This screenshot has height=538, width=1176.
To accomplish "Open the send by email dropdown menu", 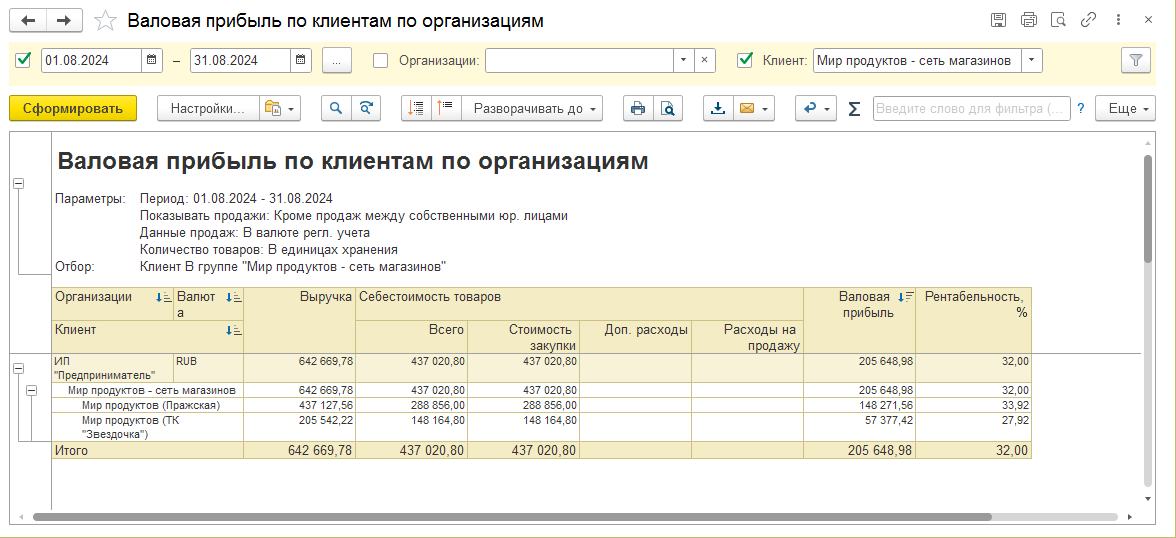I will click(754, 109).
